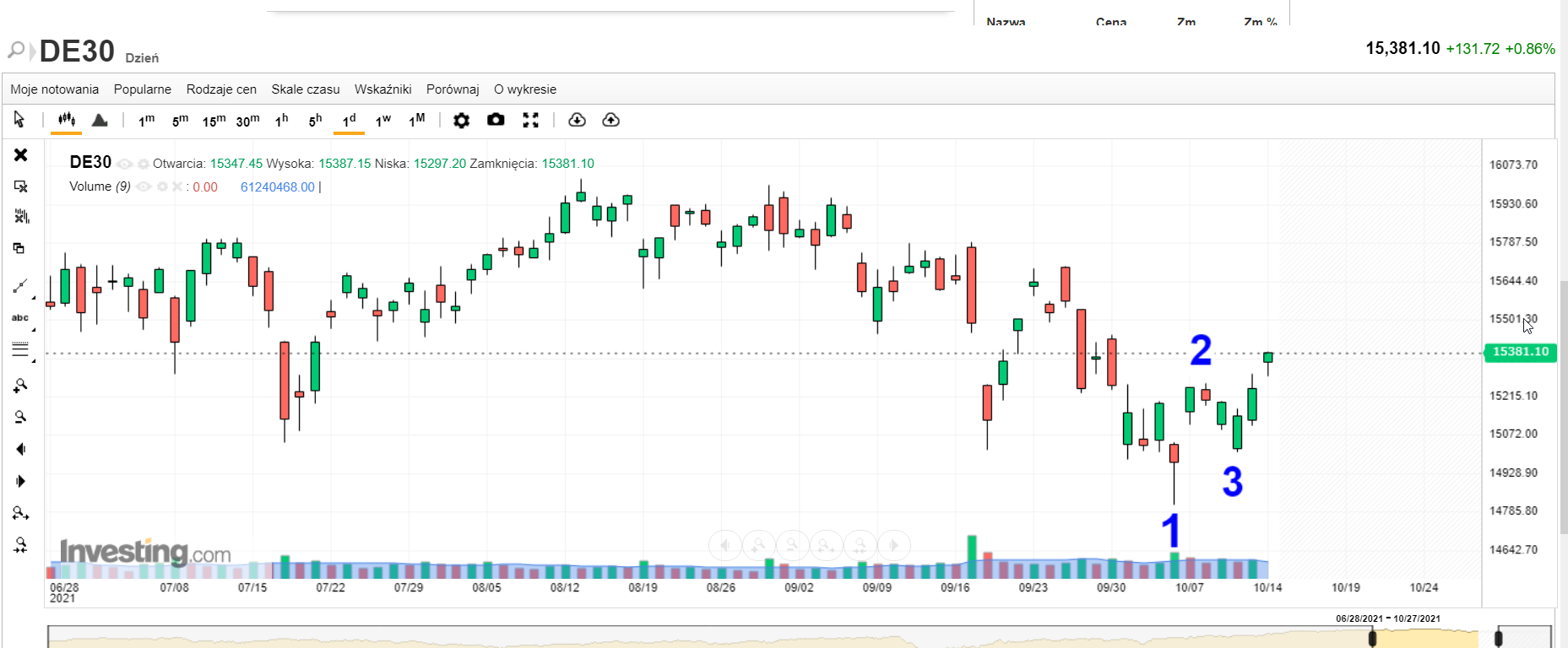This screenshot has width=1568, height=648.
Task: Open Skale czasu menu
Action: pos(306,89)
